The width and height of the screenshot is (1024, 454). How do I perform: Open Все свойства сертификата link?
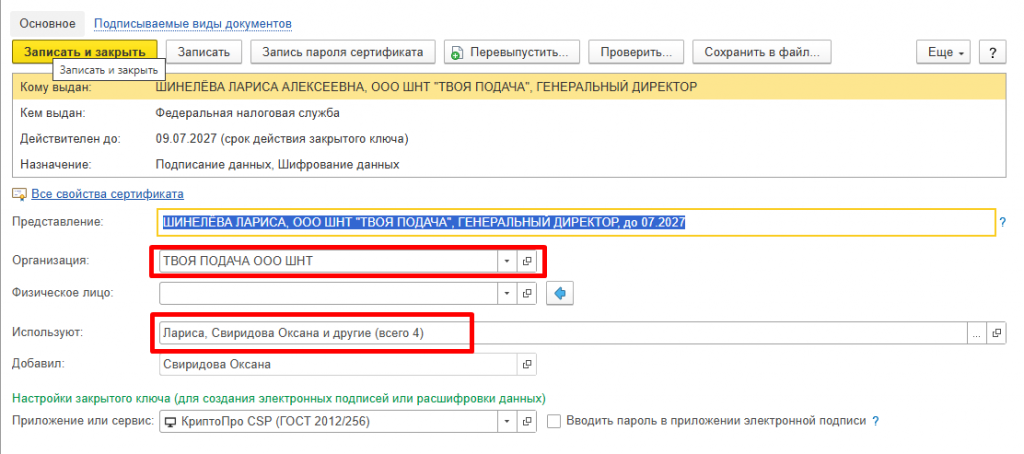point(107,193)
